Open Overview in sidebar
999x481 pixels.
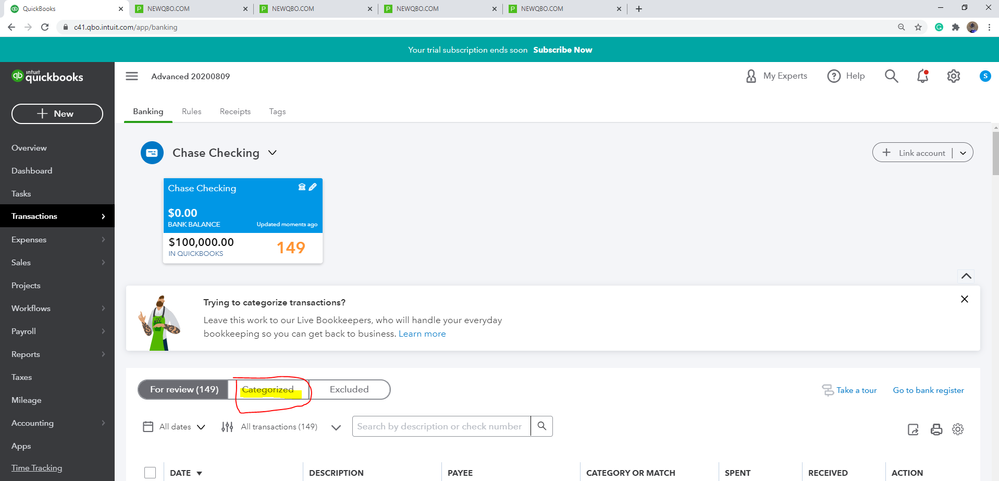pos(29,148)
